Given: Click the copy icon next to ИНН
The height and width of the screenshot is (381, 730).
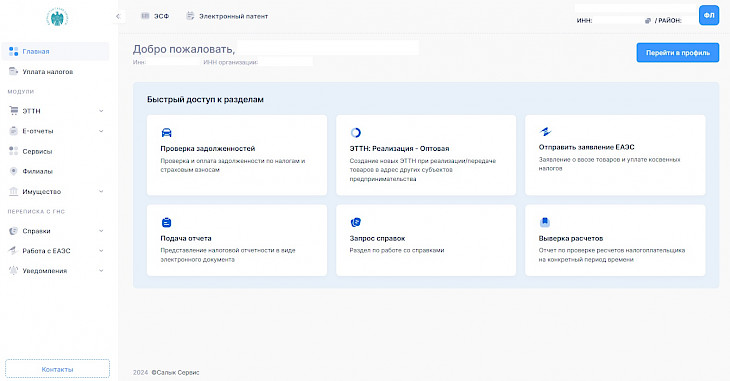Looking at the screenshot, I should [648, 21].
